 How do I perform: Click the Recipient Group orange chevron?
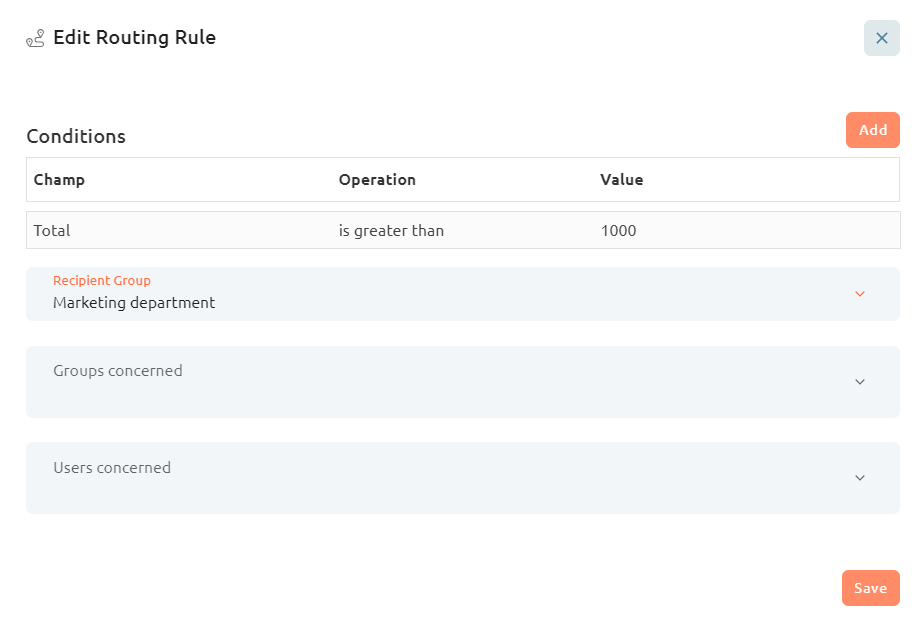click(860, 294)
